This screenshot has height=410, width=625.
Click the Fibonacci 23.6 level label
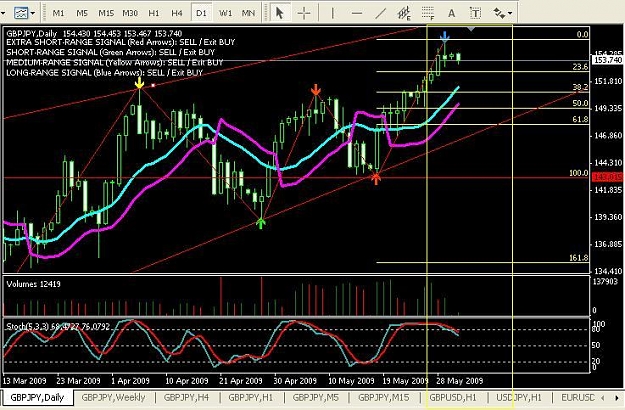[580, 67]
